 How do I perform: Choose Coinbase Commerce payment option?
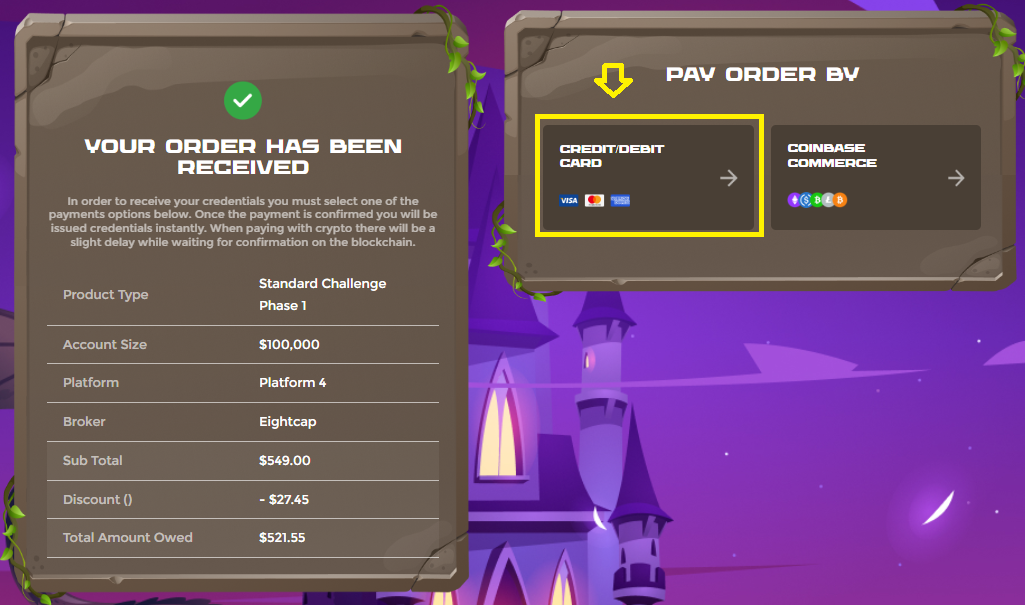point(875,176)
